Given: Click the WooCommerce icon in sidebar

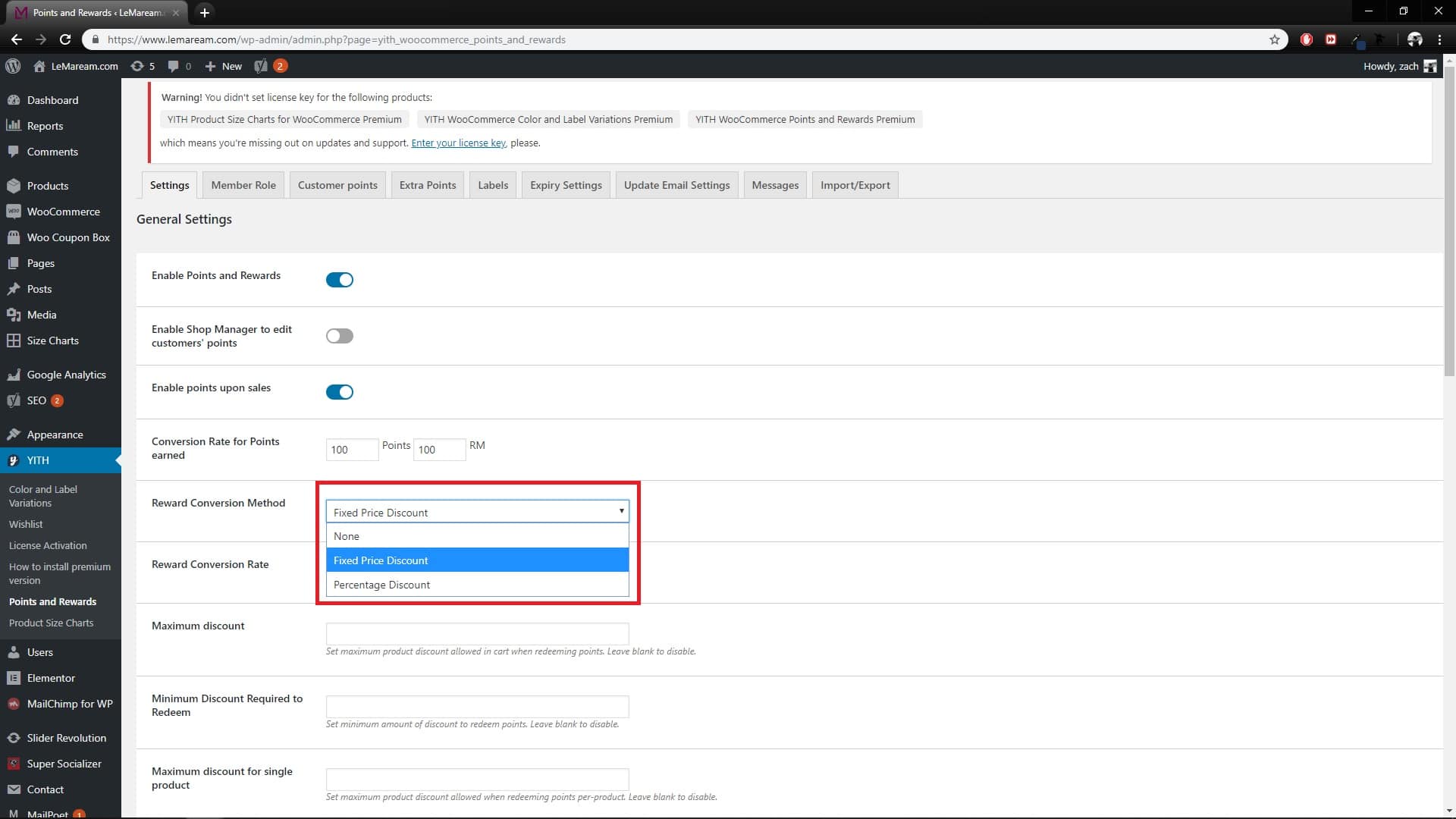Looking at the screenshot, I should (14, 212).
